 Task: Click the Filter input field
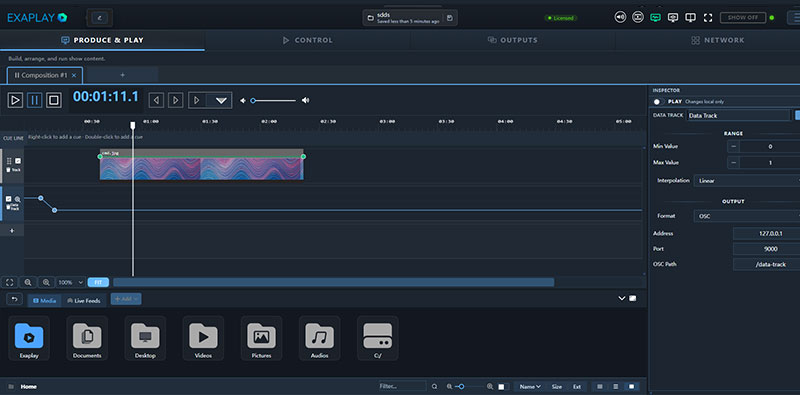402,386
